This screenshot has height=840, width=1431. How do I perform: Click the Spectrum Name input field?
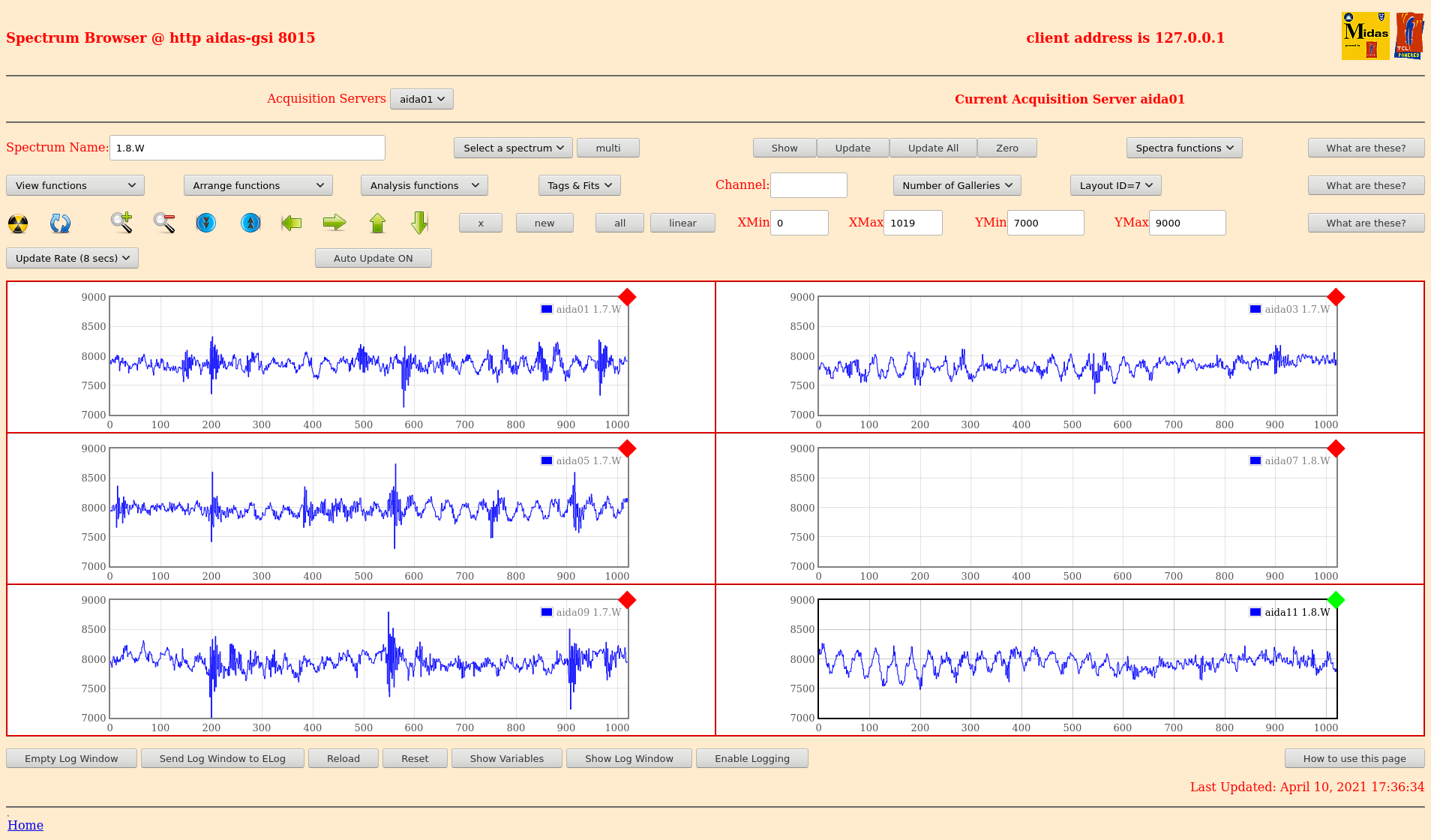(x=247, y=148)
